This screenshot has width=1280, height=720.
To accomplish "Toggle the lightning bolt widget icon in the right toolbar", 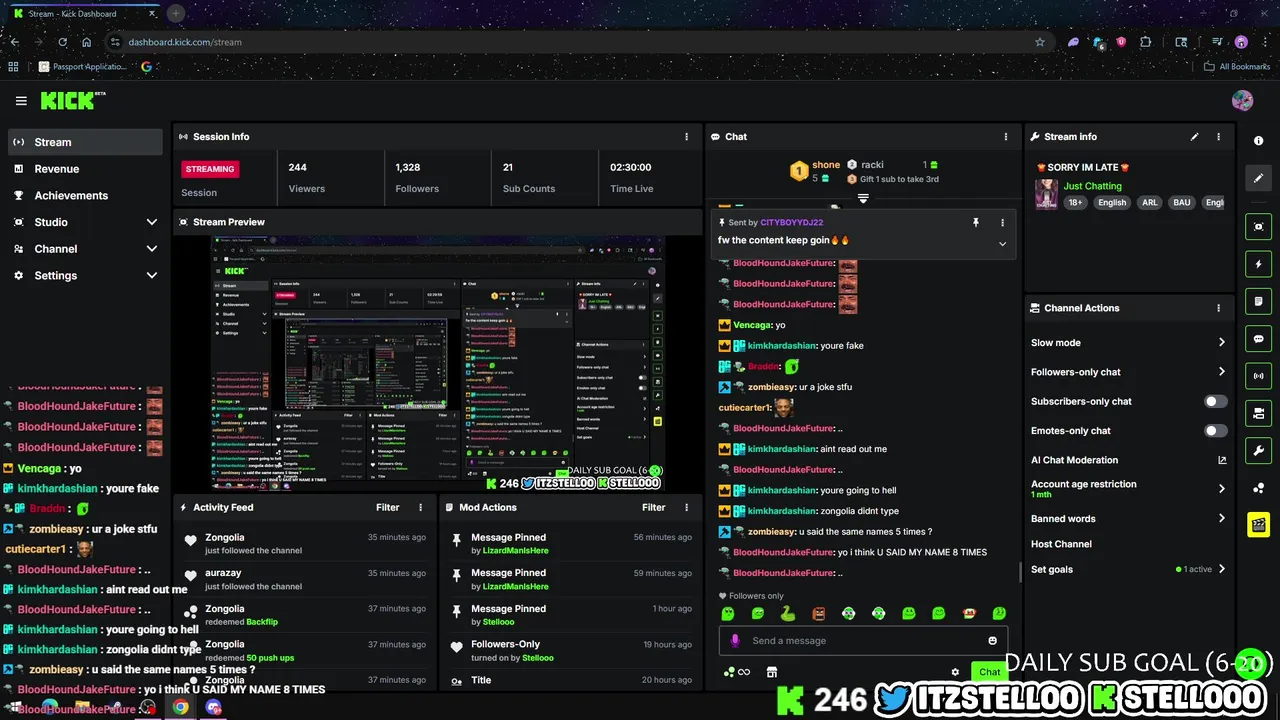I will click(1258, 264).
